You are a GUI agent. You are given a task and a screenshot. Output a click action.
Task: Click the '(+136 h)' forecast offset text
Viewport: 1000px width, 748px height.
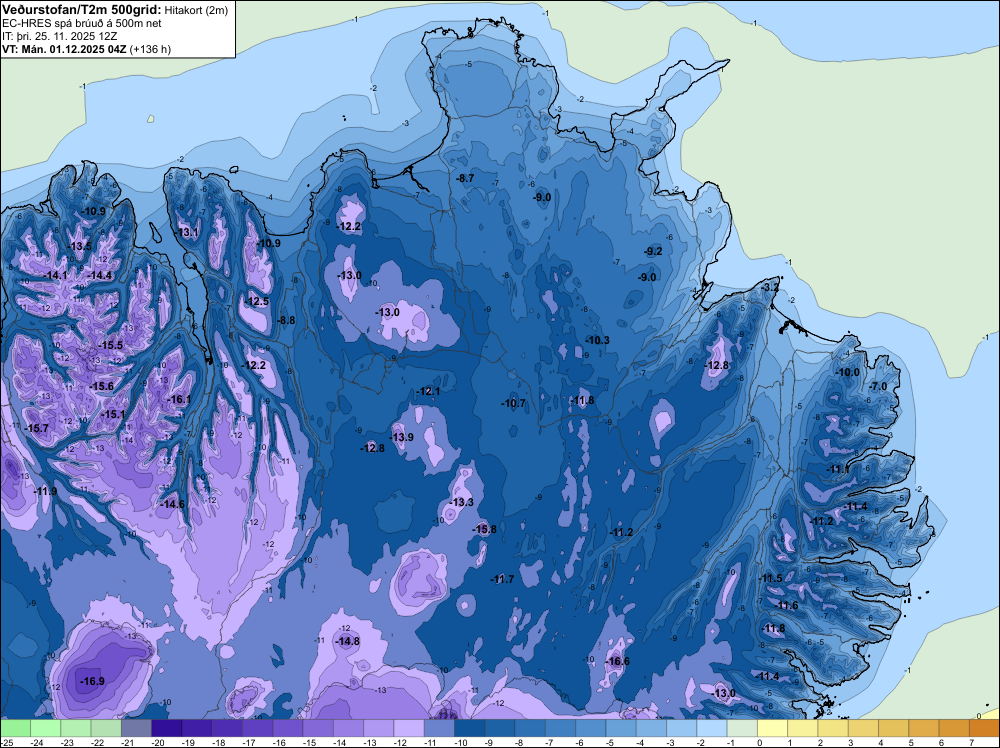pos(150,49)
